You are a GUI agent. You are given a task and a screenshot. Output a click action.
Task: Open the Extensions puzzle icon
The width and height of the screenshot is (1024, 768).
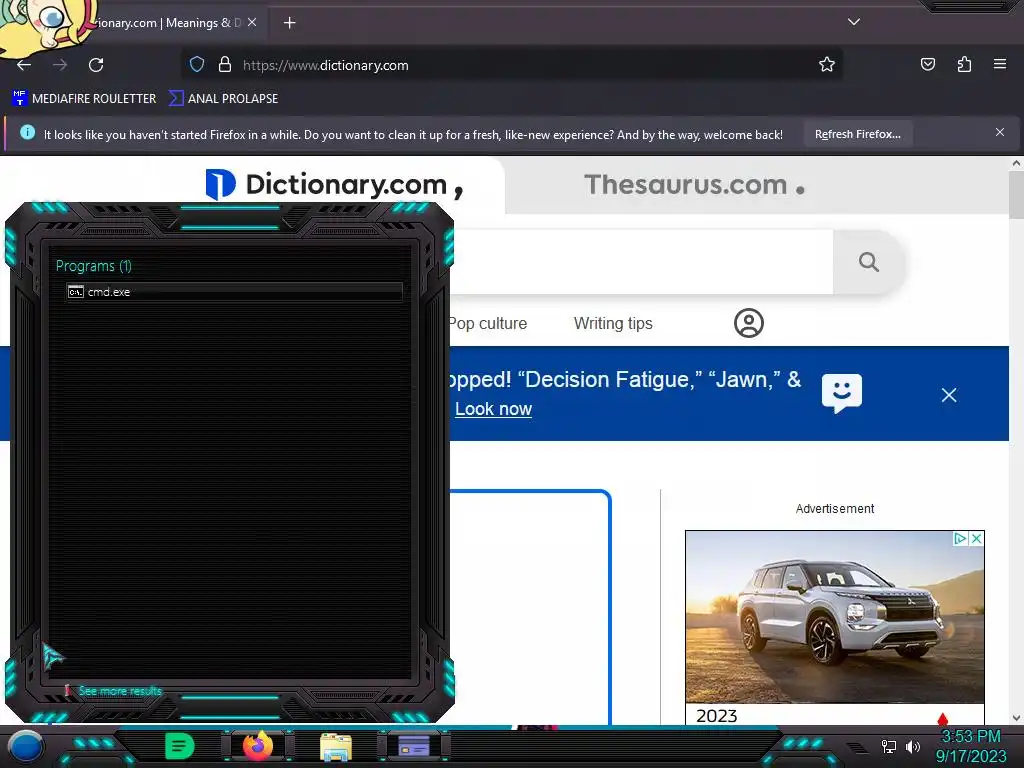pos(964,64)
